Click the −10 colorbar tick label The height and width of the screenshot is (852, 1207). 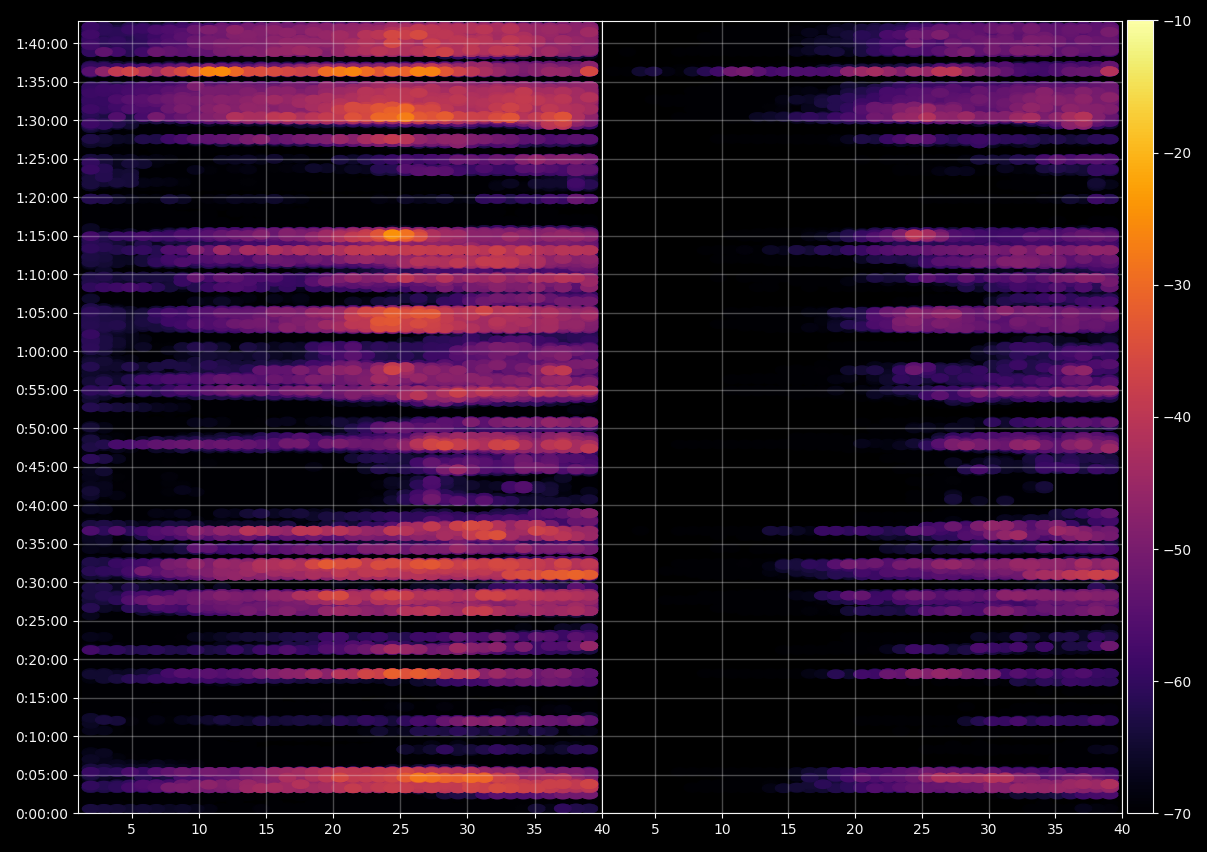click(1177, 21)
